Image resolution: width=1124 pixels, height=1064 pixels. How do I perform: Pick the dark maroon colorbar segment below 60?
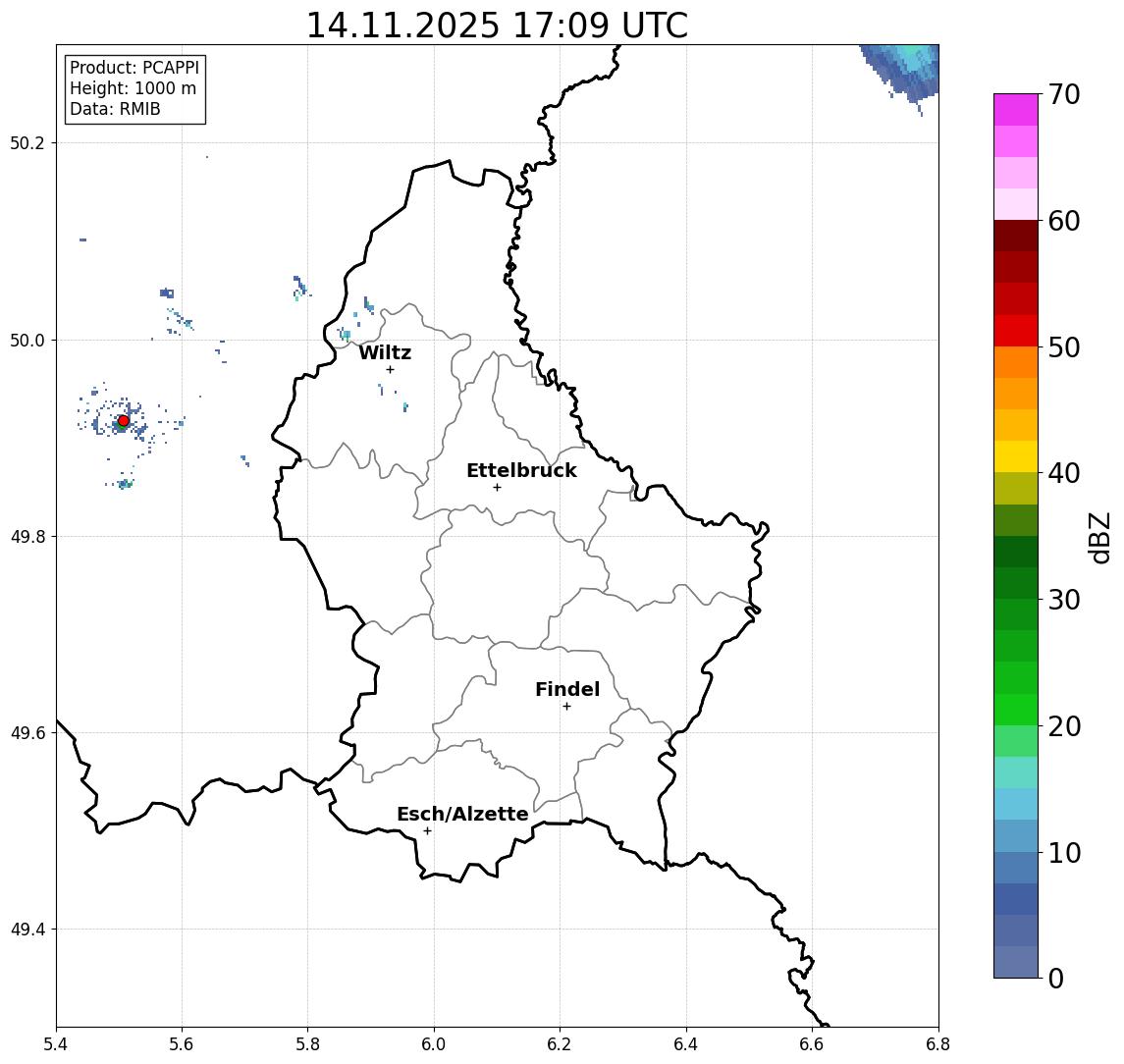tap(1016, 236)
